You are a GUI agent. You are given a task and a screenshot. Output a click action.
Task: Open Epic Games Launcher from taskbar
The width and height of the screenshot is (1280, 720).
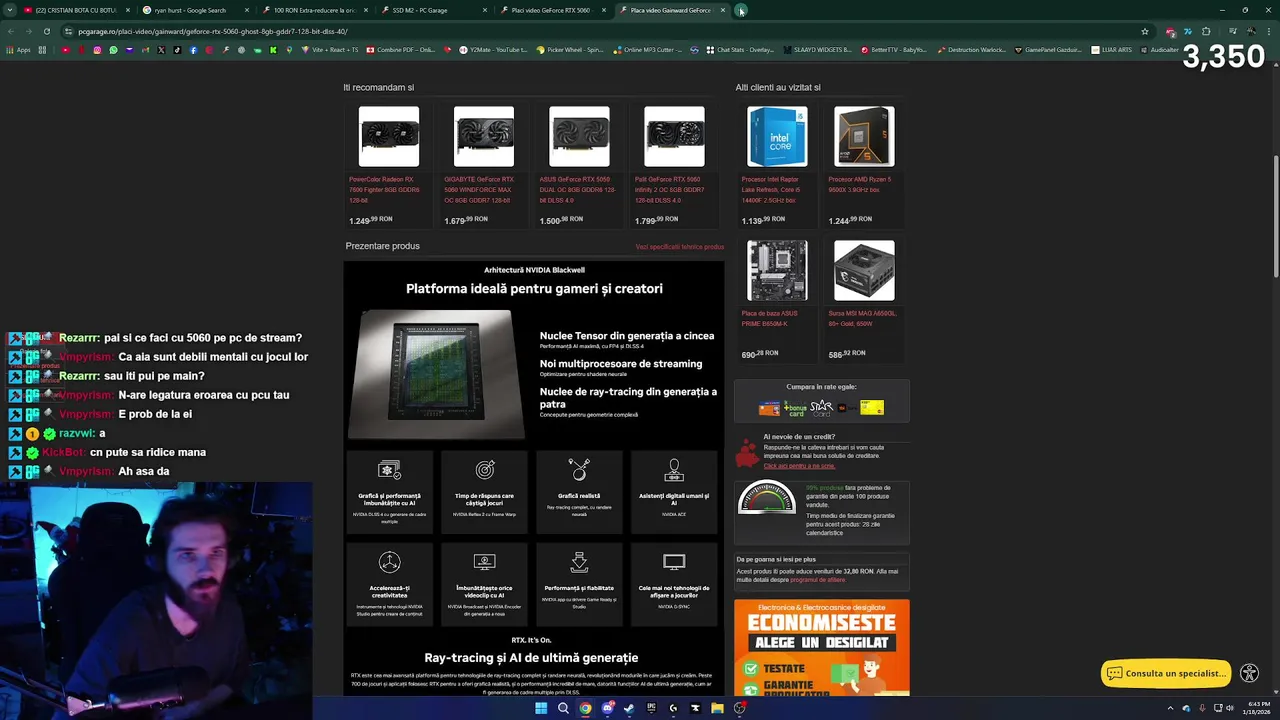[651, 708]
